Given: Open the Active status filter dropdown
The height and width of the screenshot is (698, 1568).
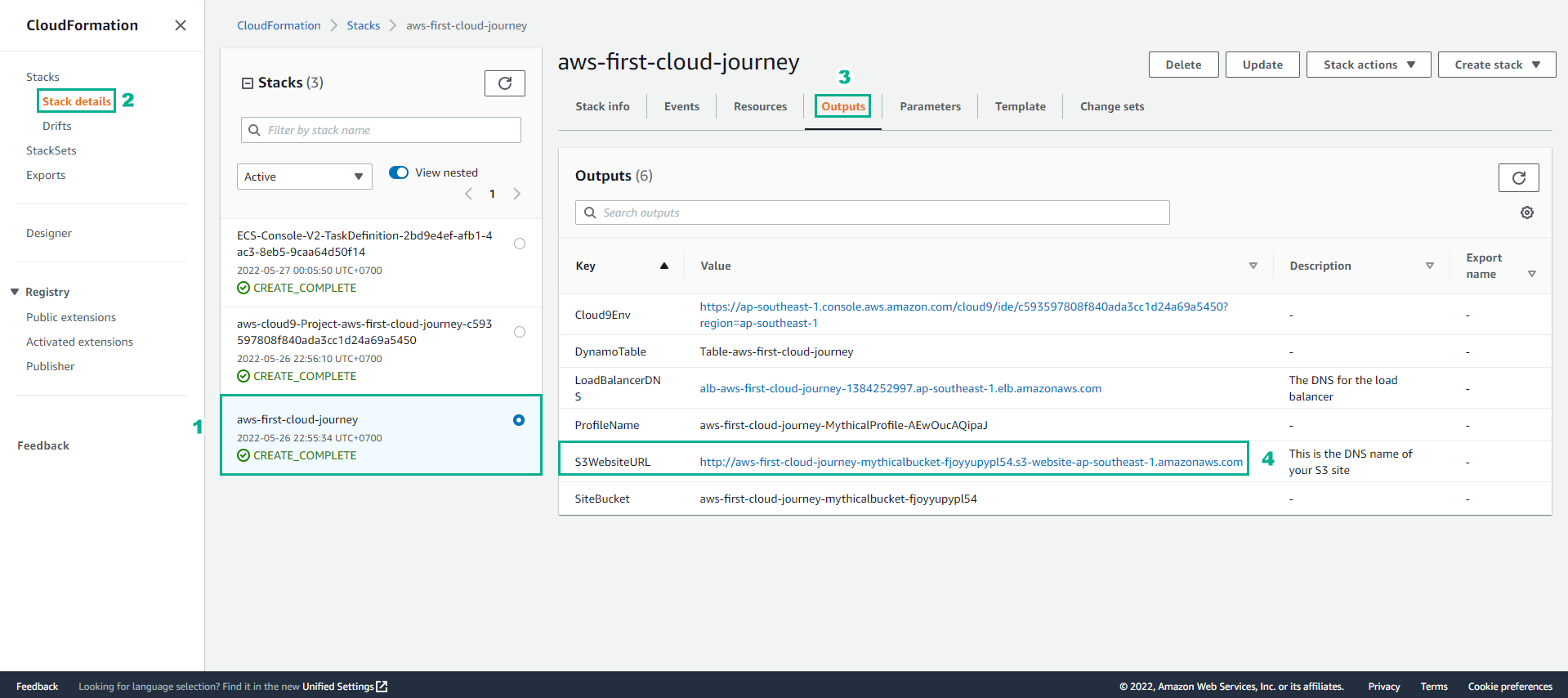Looking at the screenshot, I should click(305, 177).
